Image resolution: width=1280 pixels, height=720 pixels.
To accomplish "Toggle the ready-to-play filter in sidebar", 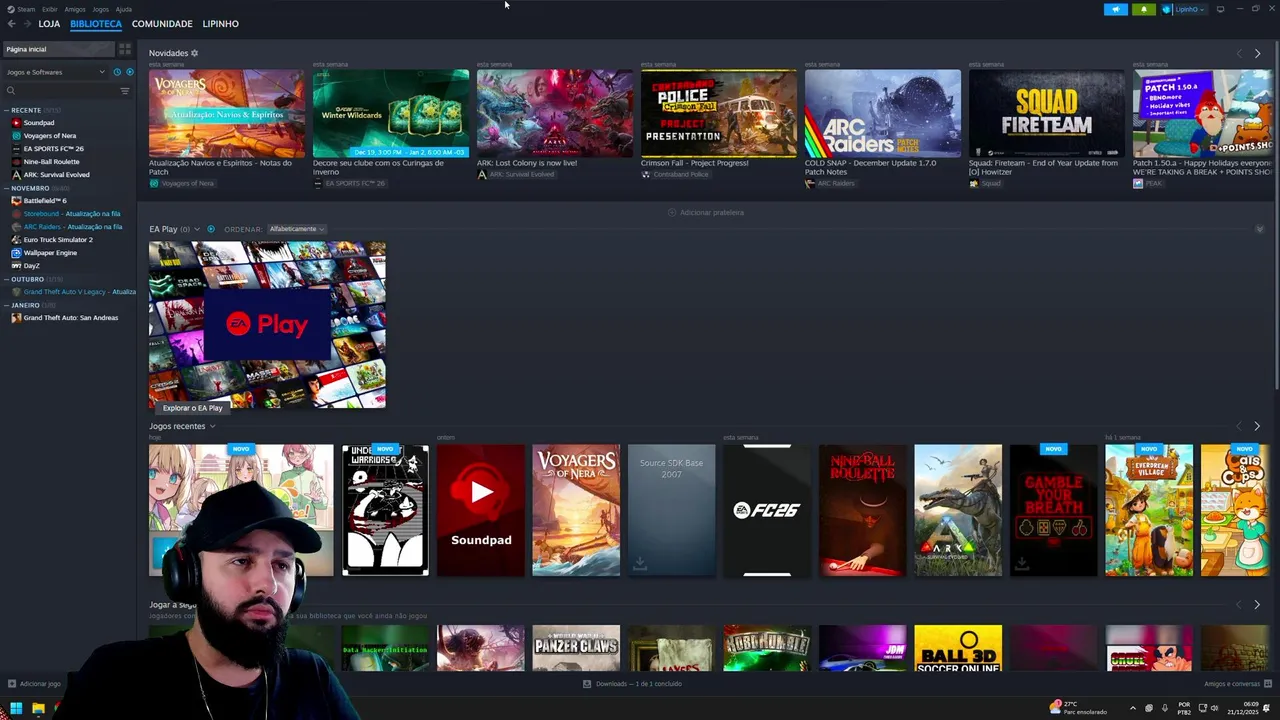I will coord(129,72).
